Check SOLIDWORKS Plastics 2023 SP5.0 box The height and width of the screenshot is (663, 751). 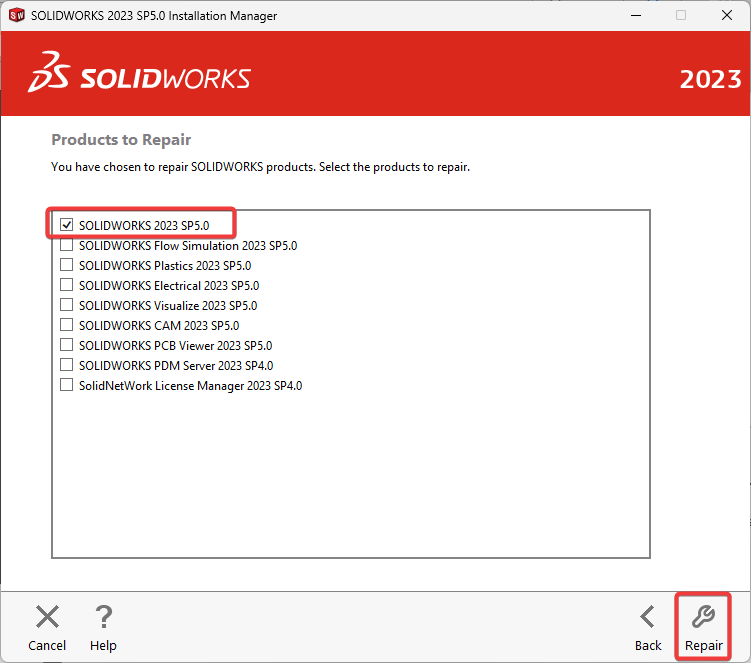pos(67,265)
